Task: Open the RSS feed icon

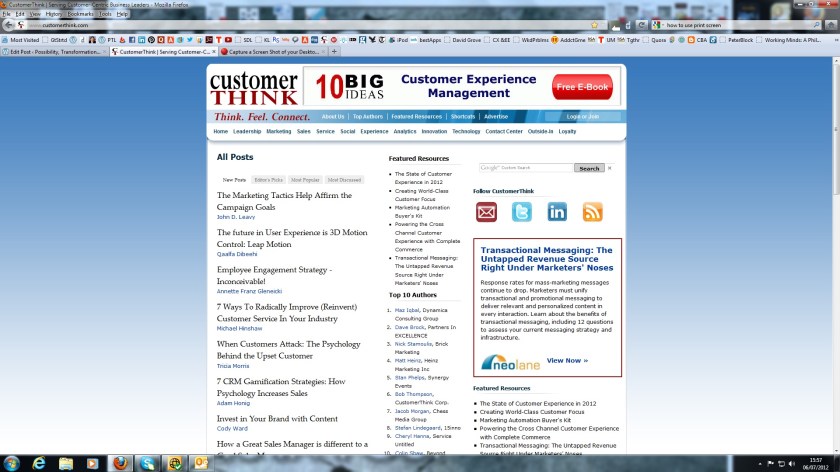Action: [593, 212]
